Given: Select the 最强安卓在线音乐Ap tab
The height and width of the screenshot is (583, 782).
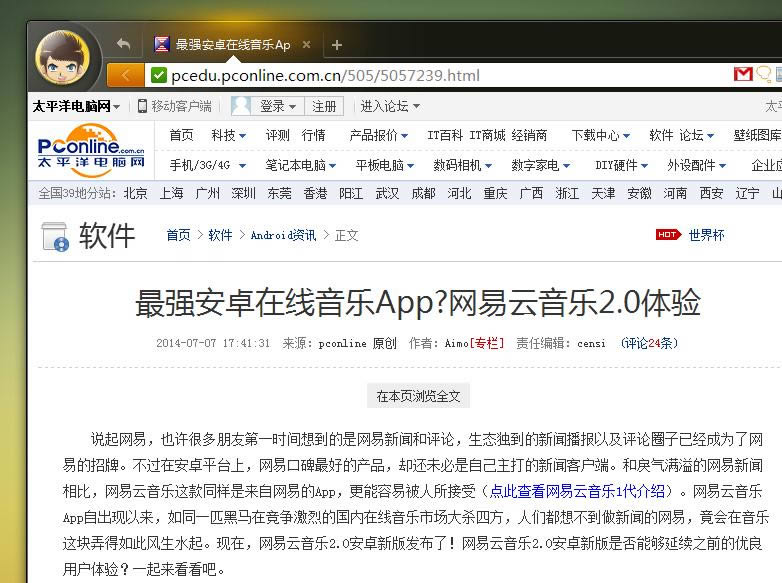Looking at the screenshot, I should tap(233, 44).
